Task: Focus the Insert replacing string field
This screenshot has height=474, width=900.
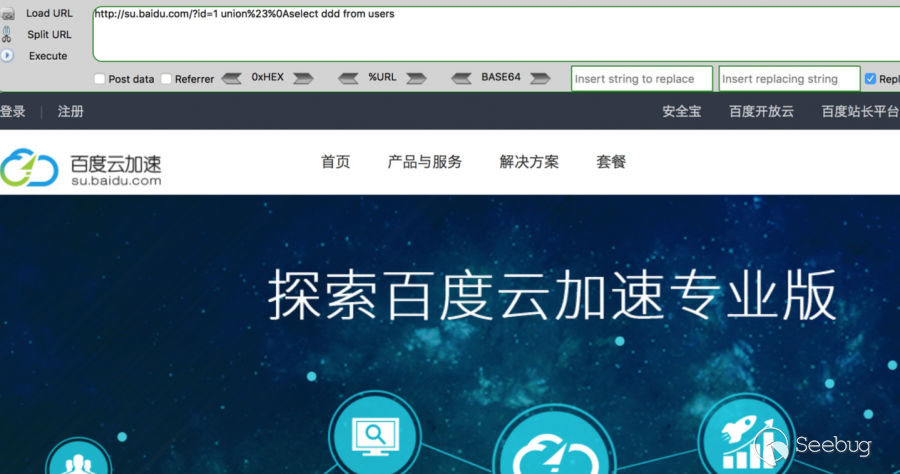Action: tap(789, 79)
